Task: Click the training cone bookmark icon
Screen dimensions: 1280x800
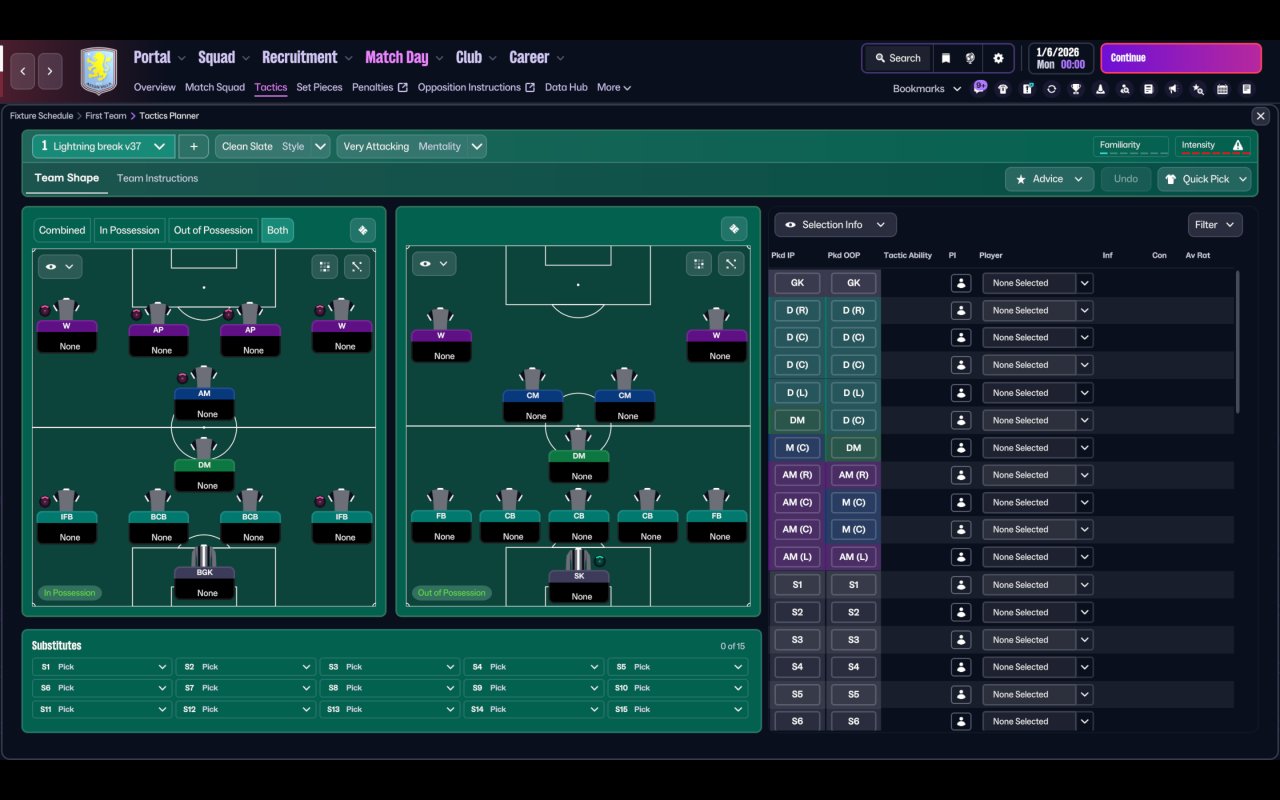Action: pyautogui.click(x=1101, y=89)
